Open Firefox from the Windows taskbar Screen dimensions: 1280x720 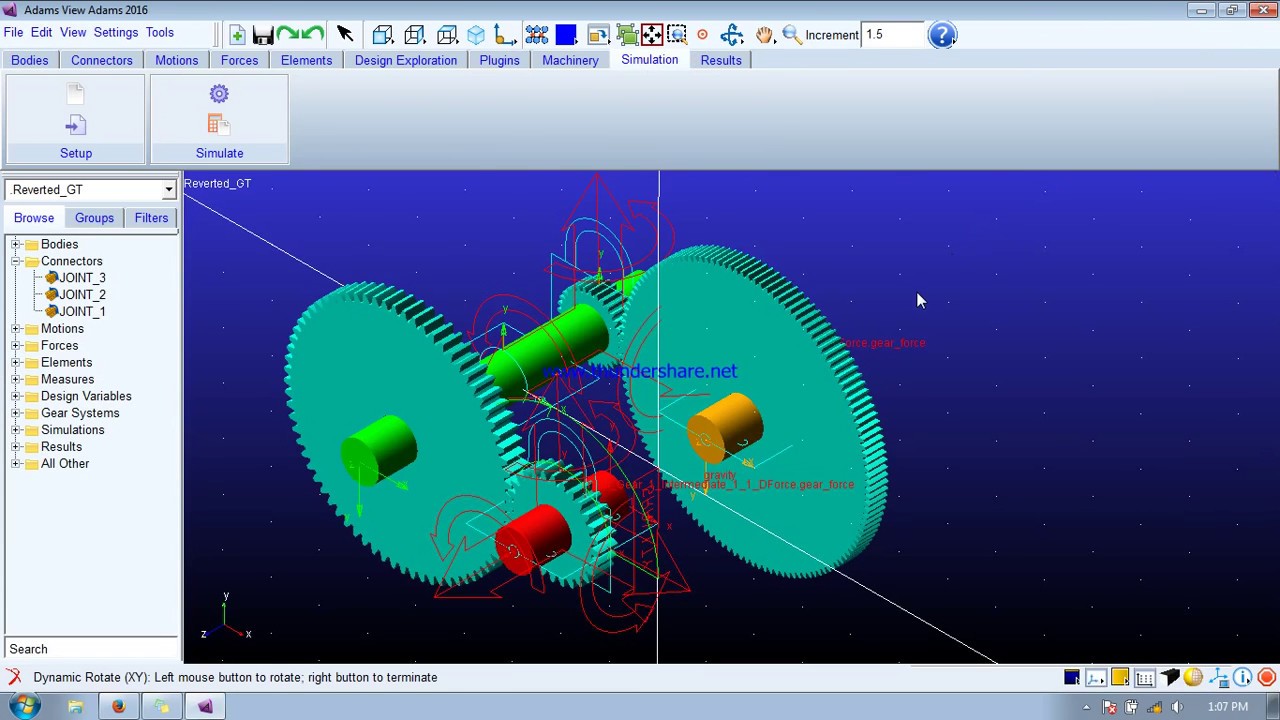(x=118, y=707)
